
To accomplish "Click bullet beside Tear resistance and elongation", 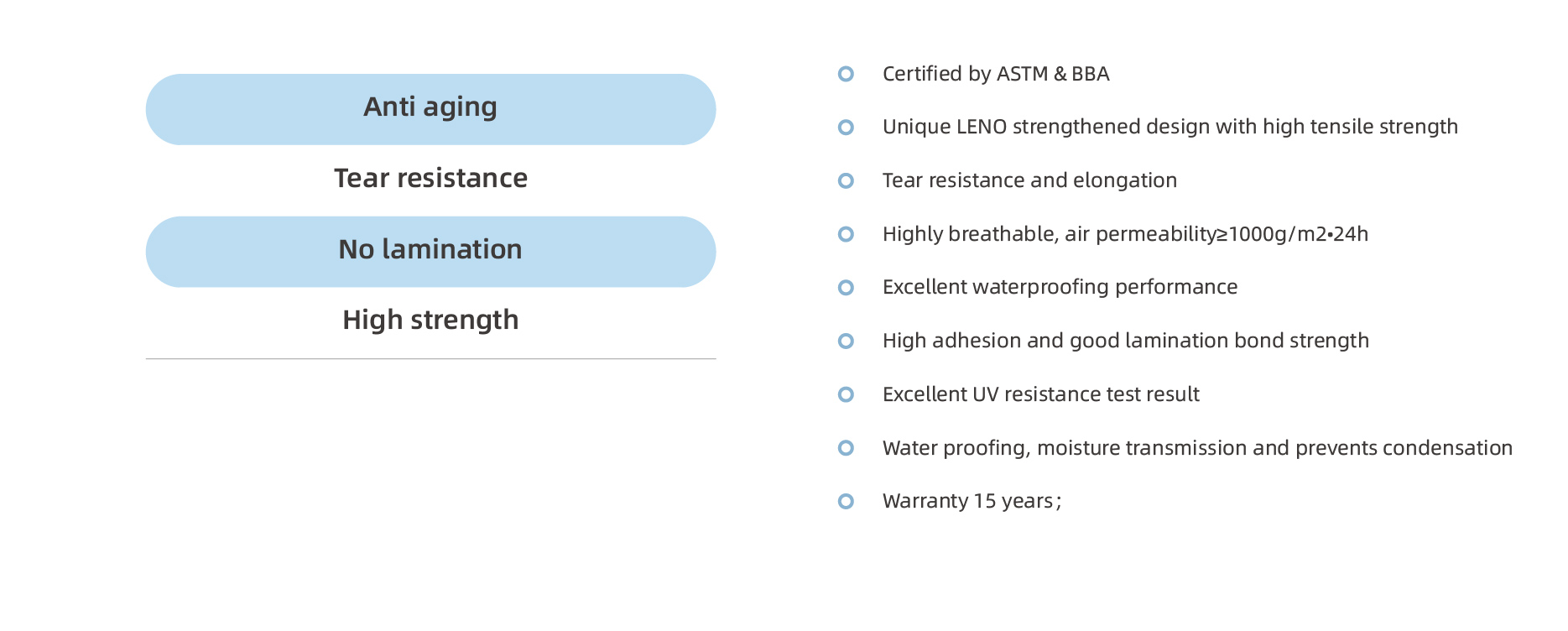I will 846,180.
